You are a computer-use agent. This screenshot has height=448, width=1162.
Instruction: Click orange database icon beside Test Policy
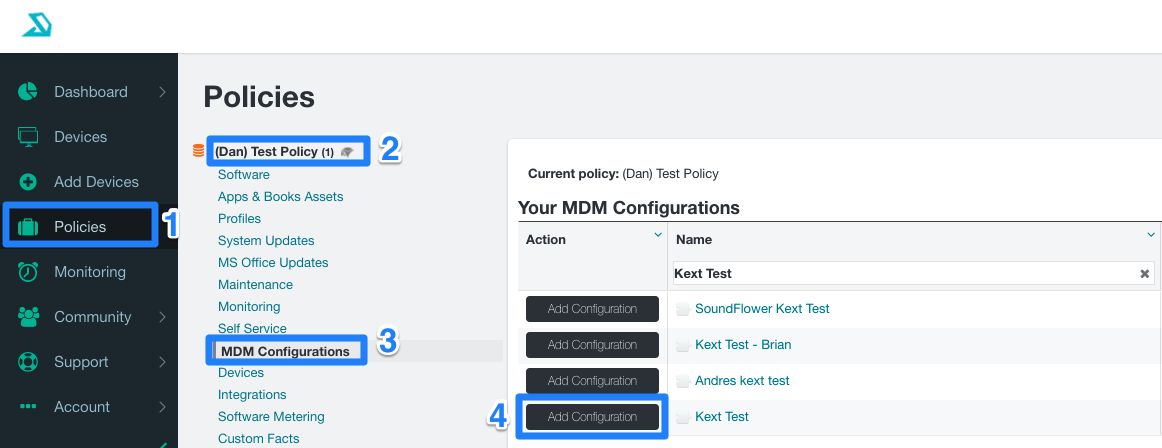[198, 151]
